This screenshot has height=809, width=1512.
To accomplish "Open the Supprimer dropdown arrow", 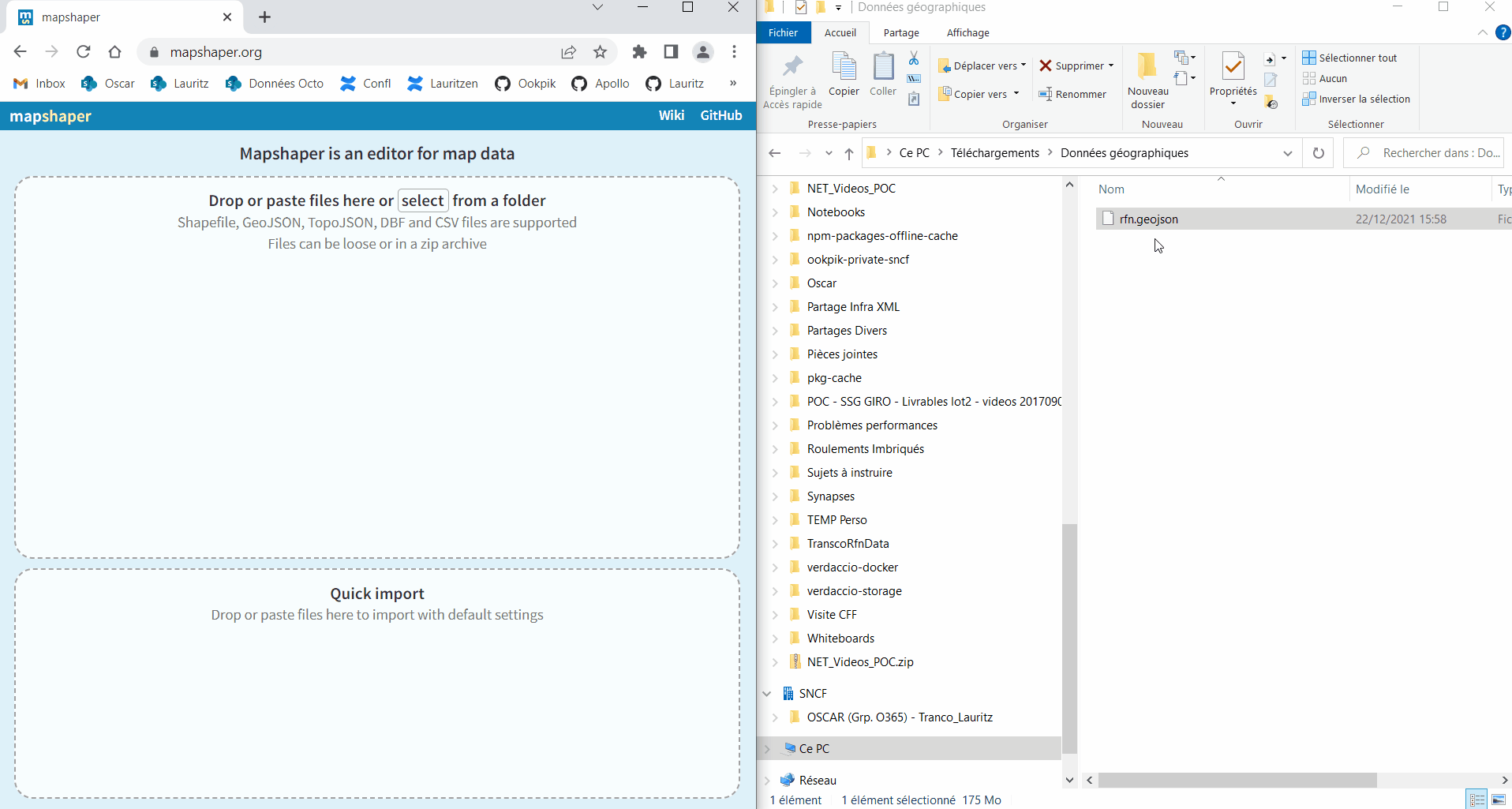I will coord(1111,66).
